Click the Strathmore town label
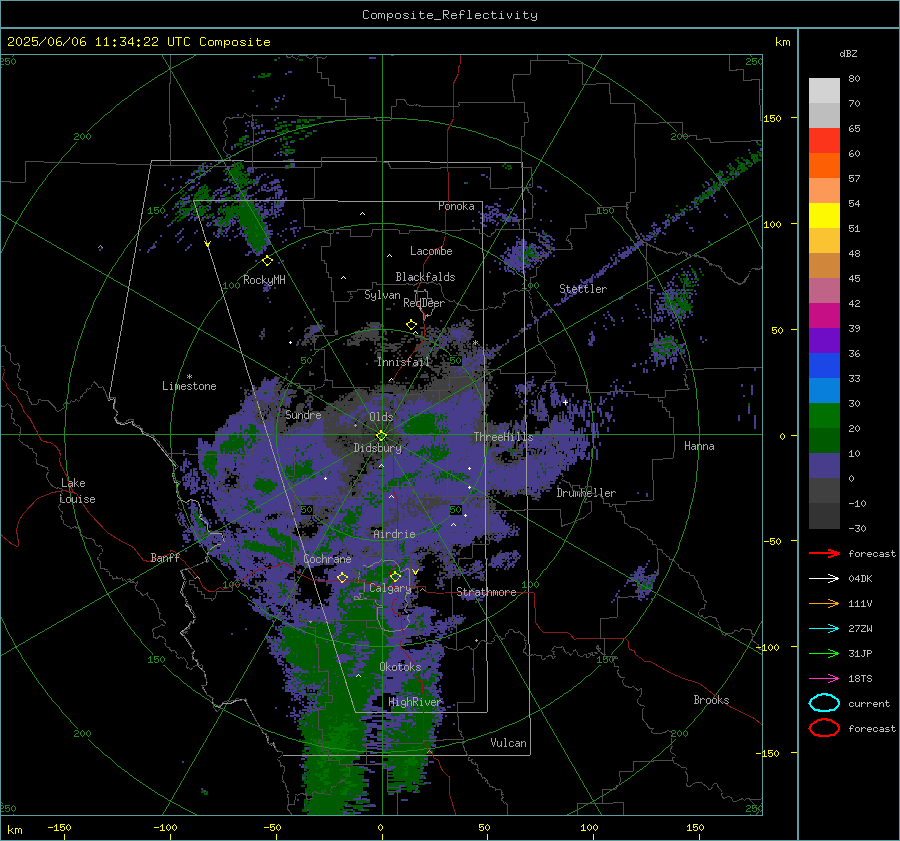Screen dimensions: 900x841 click(x=486, y=592)
